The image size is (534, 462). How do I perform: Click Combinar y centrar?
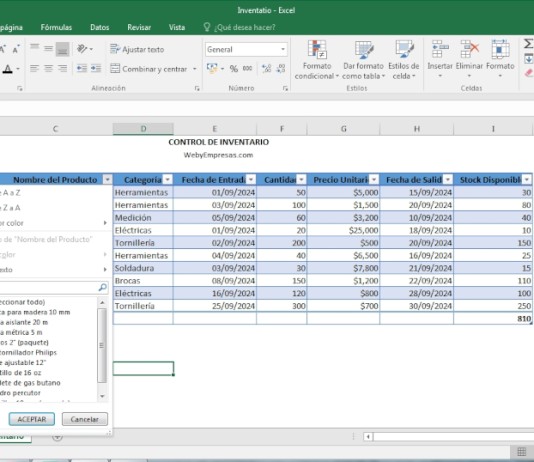(149, 69)
